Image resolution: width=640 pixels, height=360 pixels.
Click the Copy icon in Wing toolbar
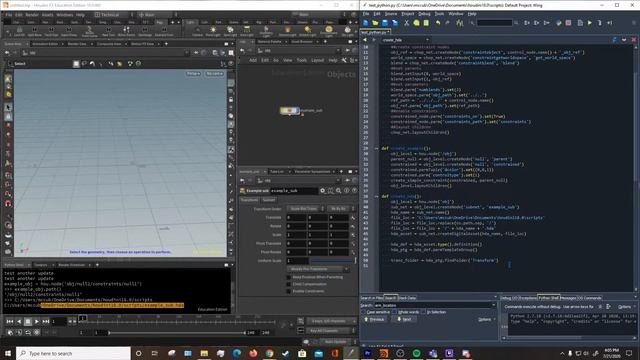[x=416, y=23]
